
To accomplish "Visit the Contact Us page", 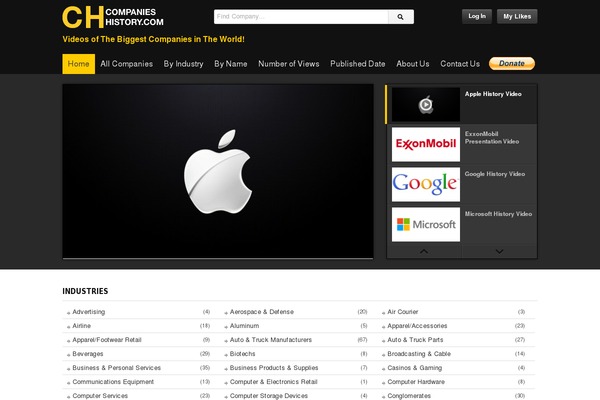I will (x=460, y=64).
